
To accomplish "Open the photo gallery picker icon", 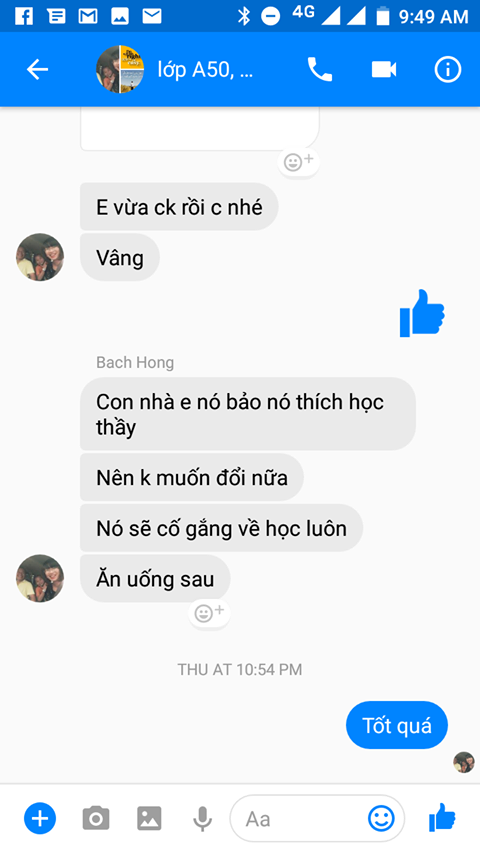I will (149, 818).
